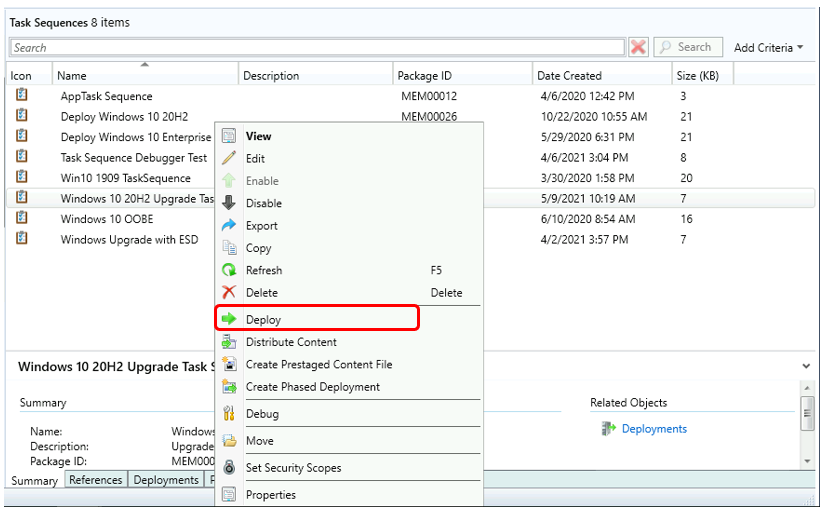The width and height of the screenshot is (820, 507).
Task: Click details pane scrollbar up arrow
Action: click(807, 388)
